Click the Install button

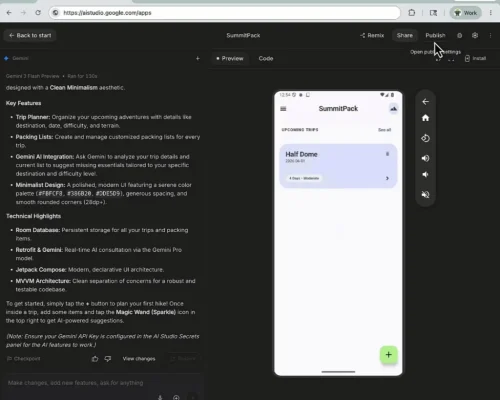(x=475, y=58)
